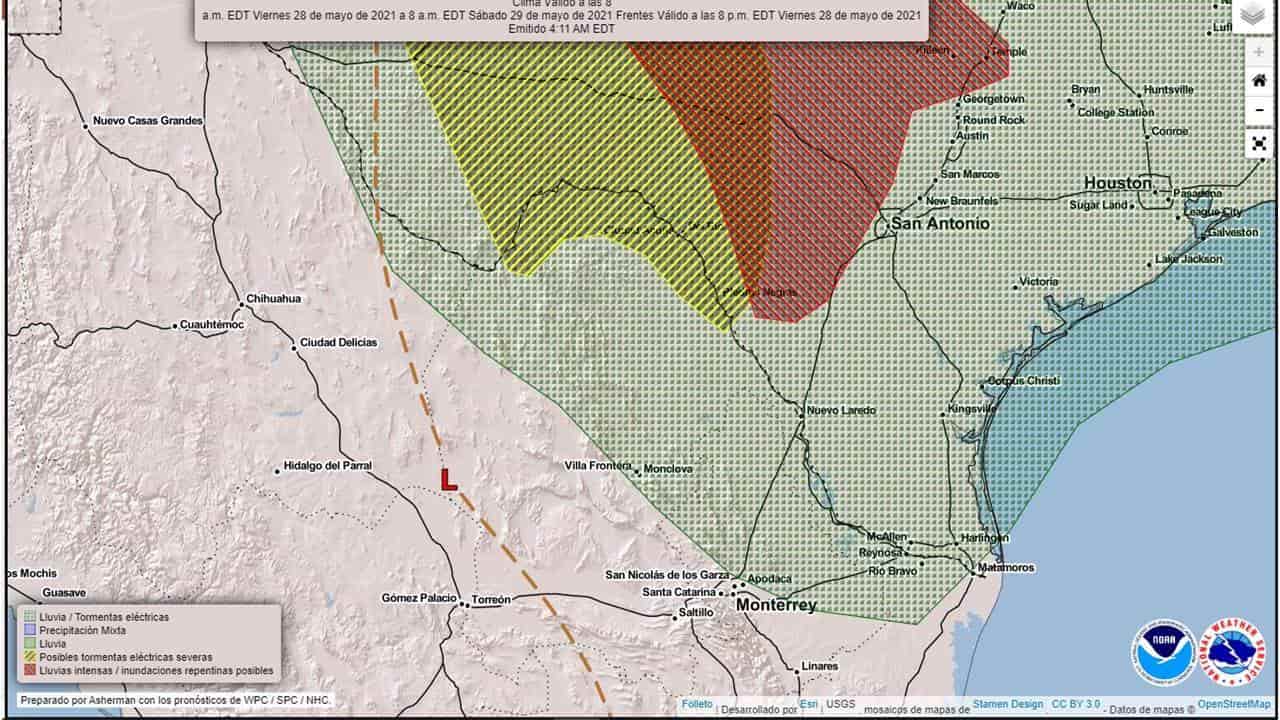This screenshot has width=1280, height=720.
Task: Click Posibles tormentas eléctricas severas swatch
Action: point(29,657)
